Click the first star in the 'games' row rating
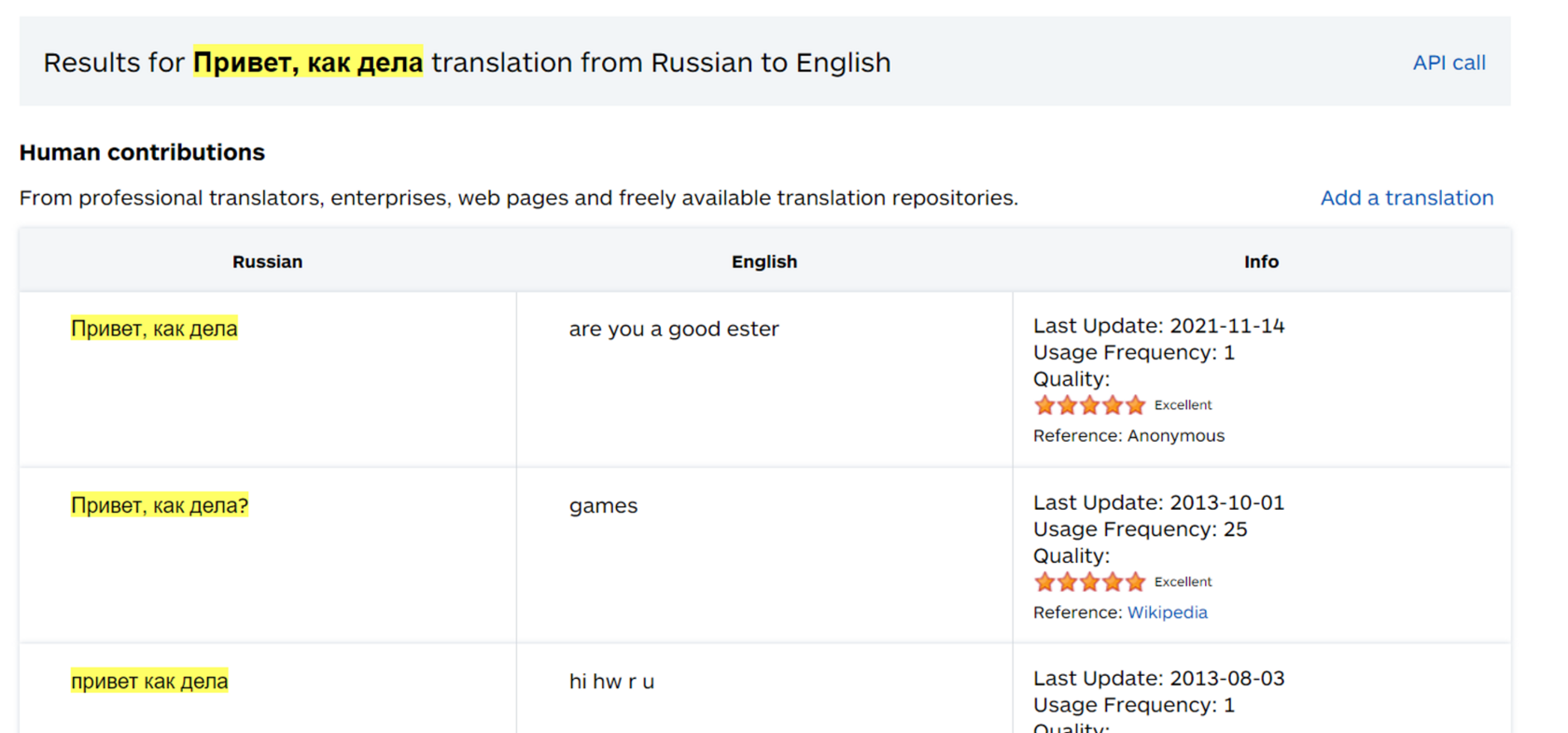The height and width of the screenshot is (733, 1568). [x=1044, y=582]
